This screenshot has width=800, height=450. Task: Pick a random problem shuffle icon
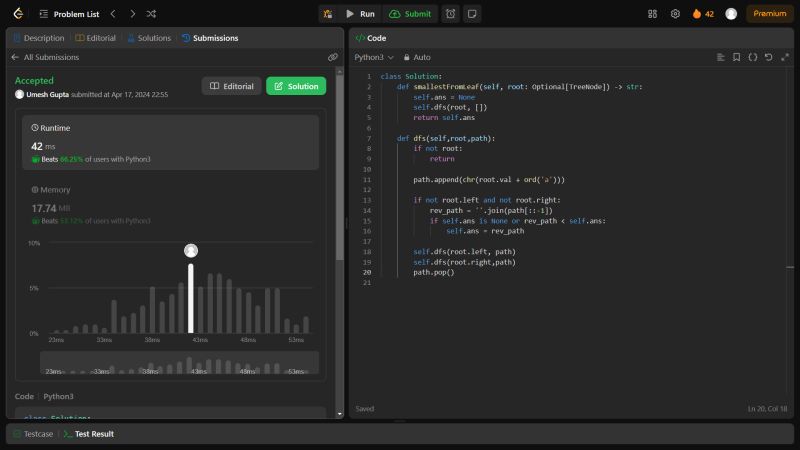tap(152, 14)
